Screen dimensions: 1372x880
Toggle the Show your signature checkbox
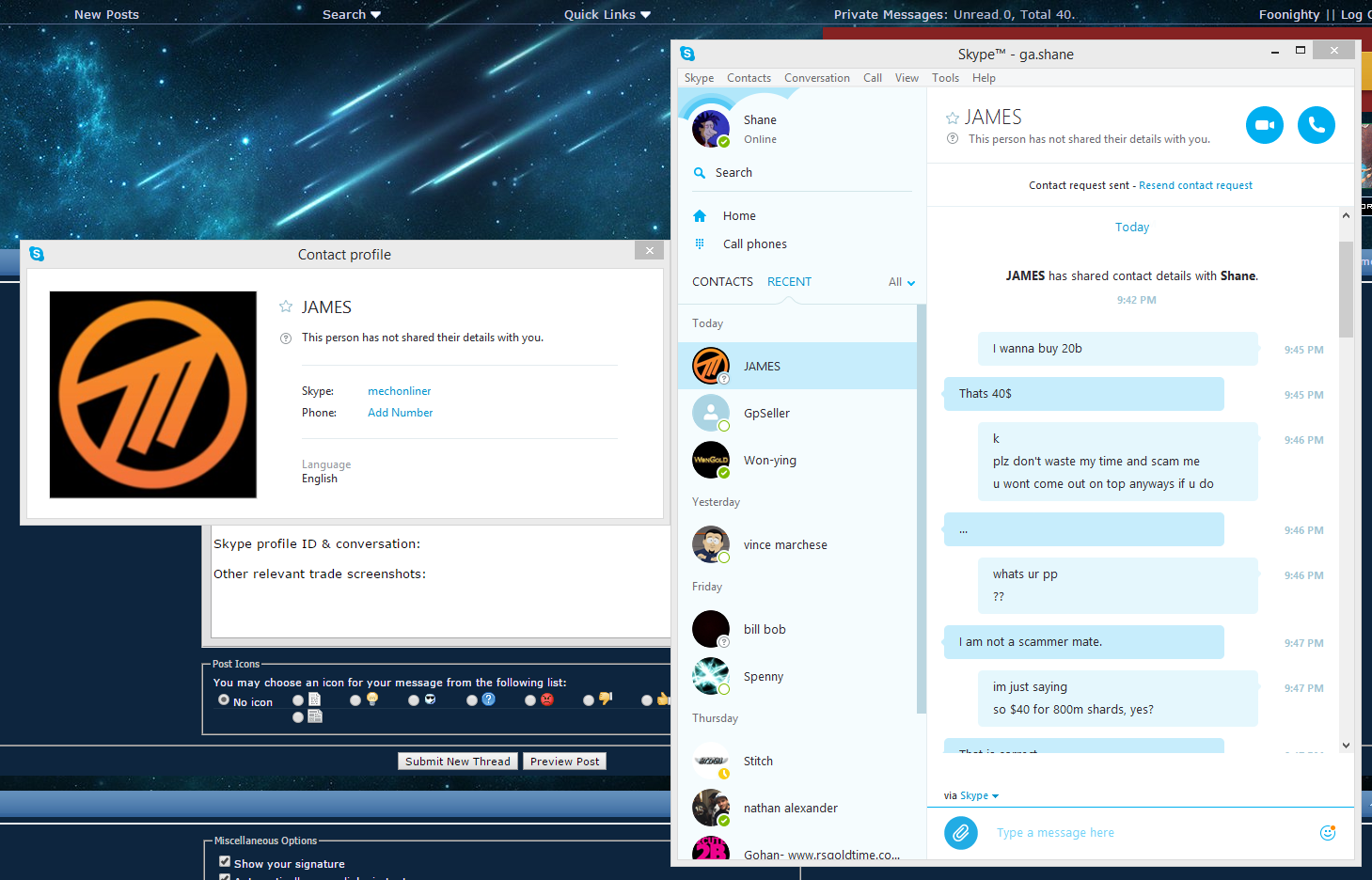(x=225, y=861)
